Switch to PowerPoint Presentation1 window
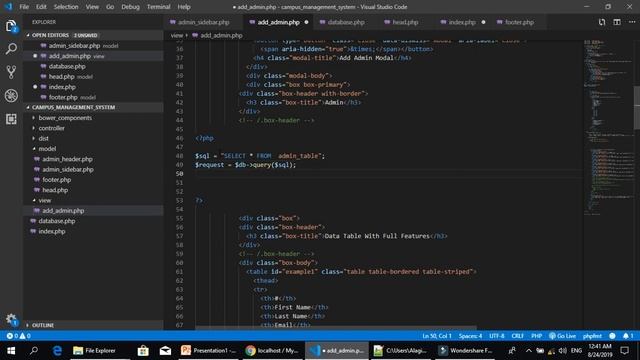 tap(208, 351)
